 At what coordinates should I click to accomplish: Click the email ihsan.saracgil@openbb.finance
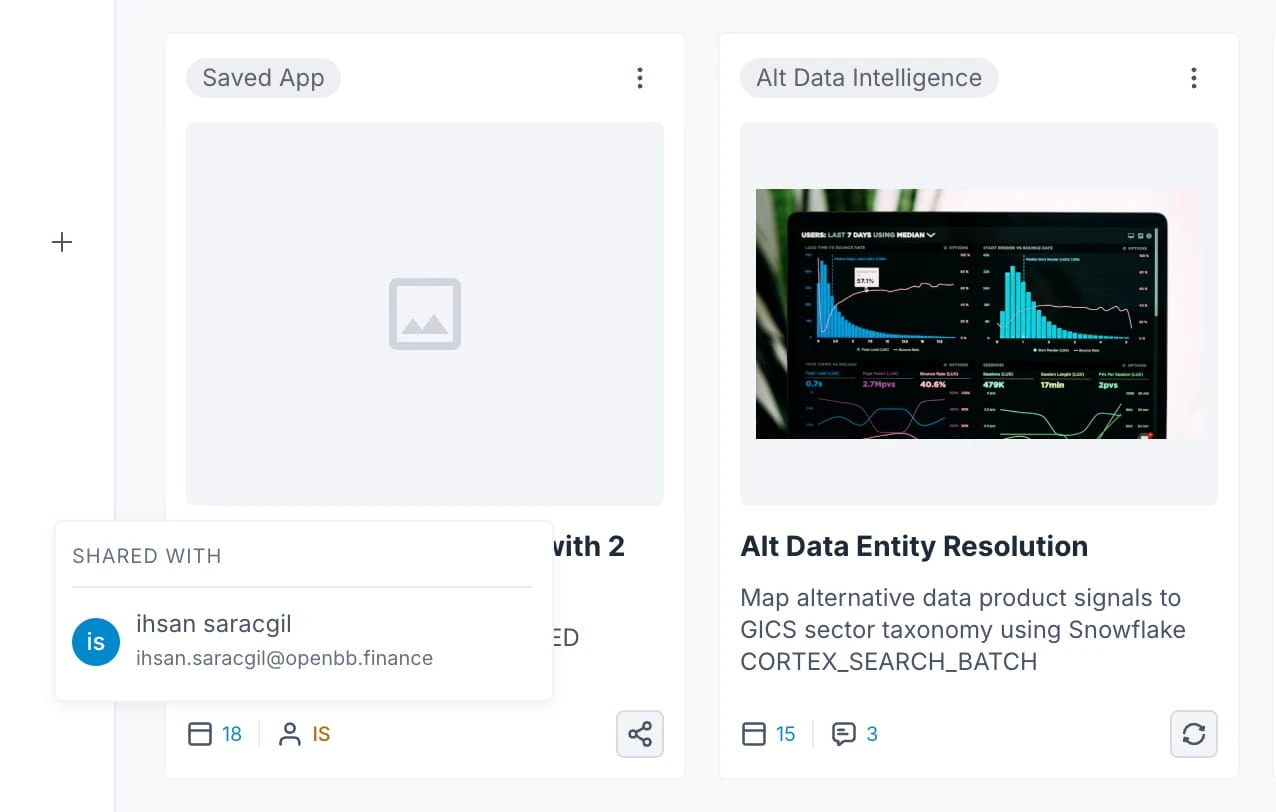click(284, 658)
